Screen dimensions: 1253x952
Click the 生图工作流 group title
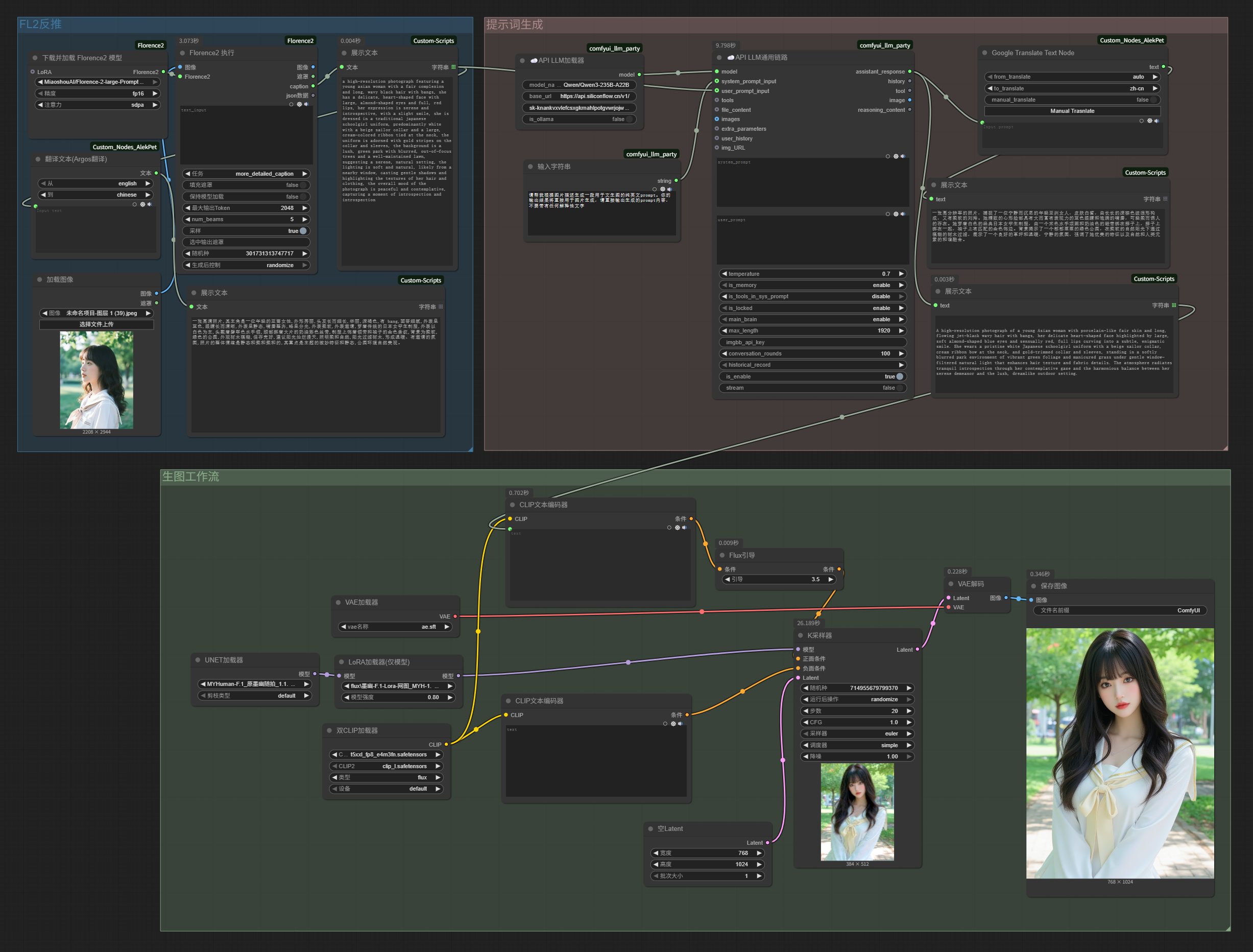(190, 477)
